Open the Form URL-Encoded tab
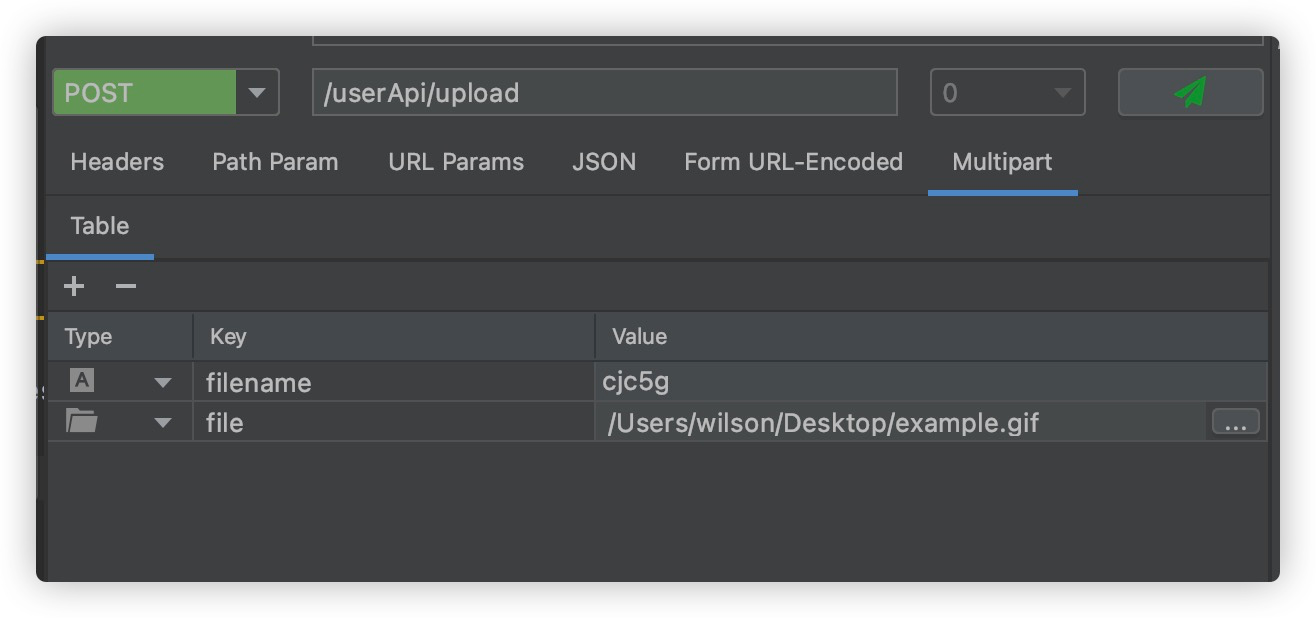This screenshot has height=618, width=1316. [x=793, y=162]
